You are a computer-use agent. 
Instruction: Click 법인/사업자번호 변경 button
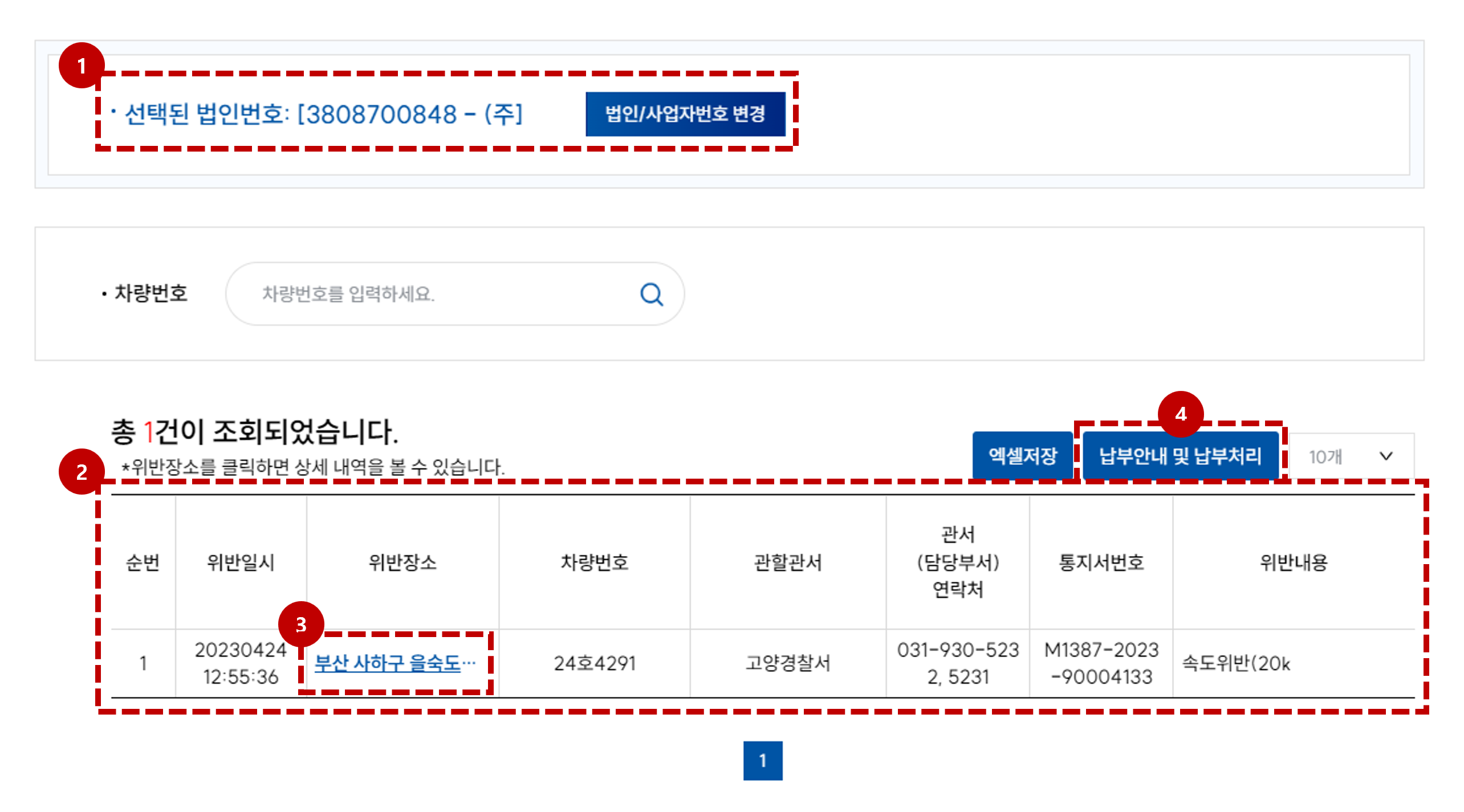click(685, 114)
